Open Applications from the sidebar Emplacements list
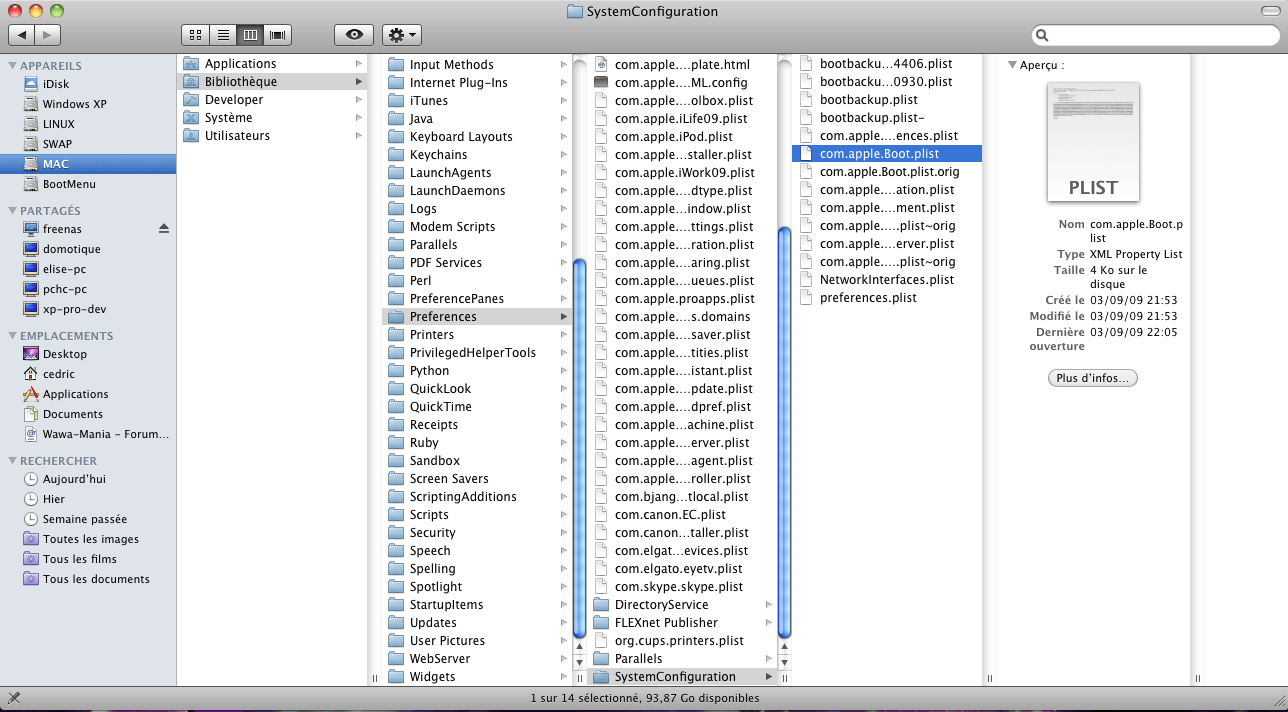Viewport: 1288px width, 712px height. point(75,394)
